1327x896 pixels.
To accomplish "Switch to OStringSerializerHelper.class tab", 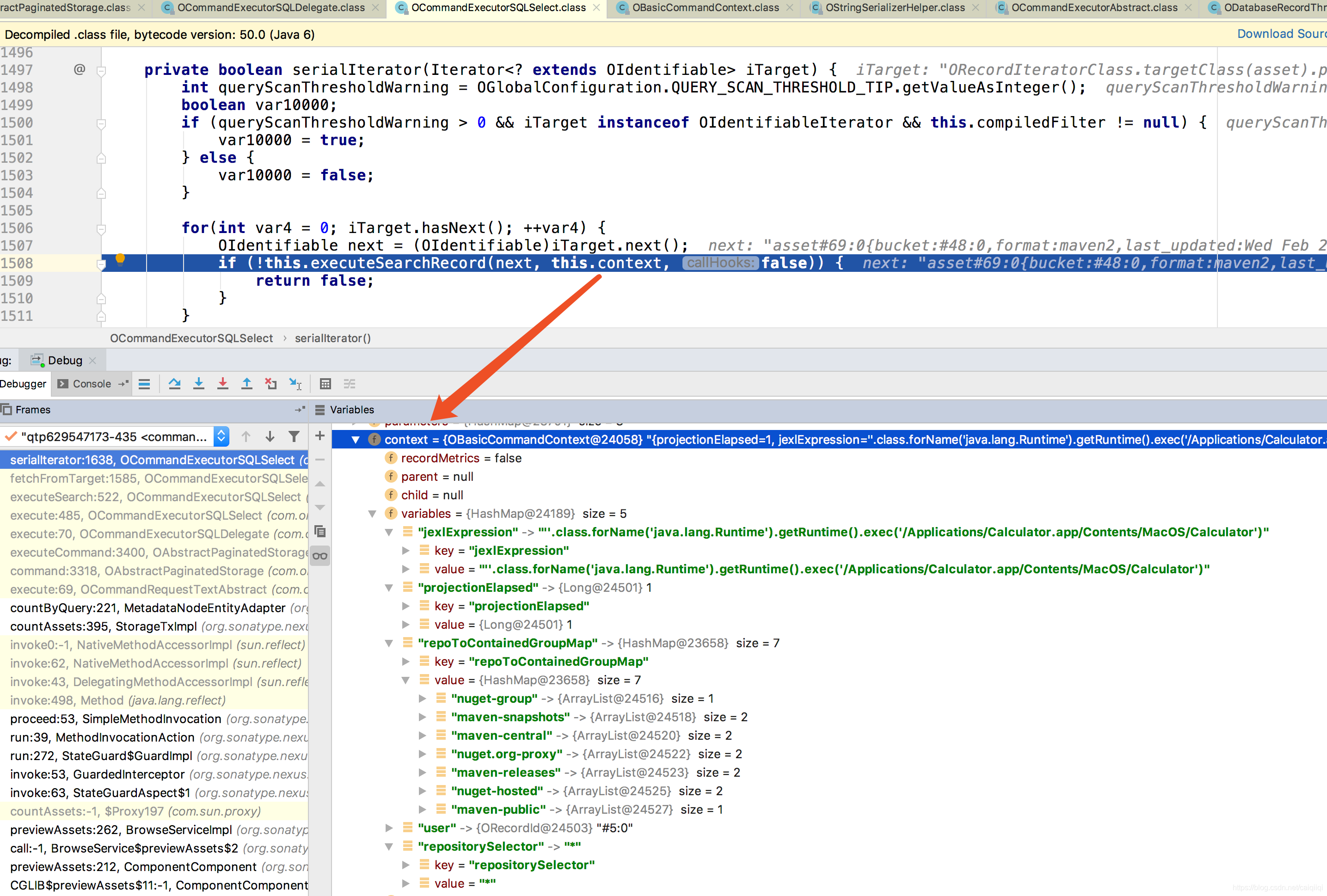I will point(895,8).
